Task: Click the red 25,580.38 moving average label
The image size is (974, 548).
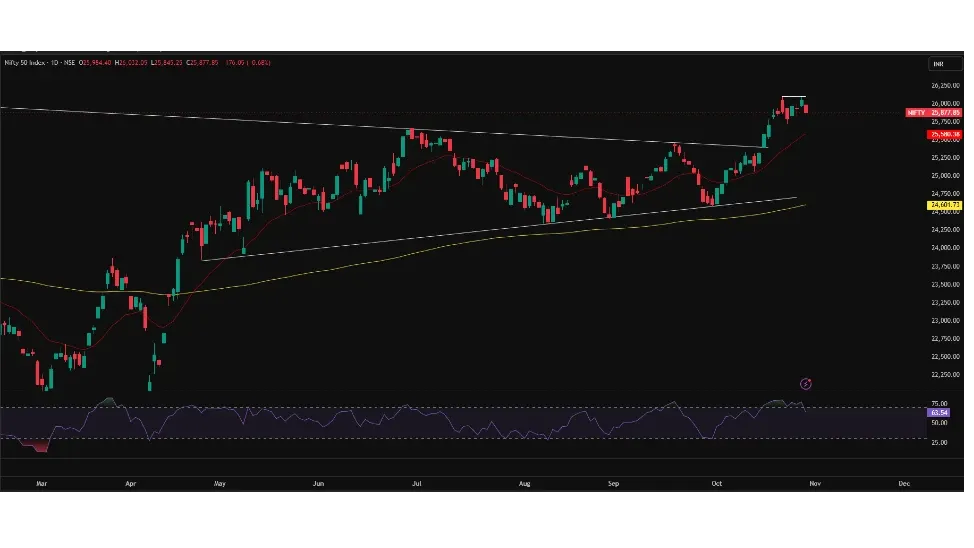Action: point(945,134)
